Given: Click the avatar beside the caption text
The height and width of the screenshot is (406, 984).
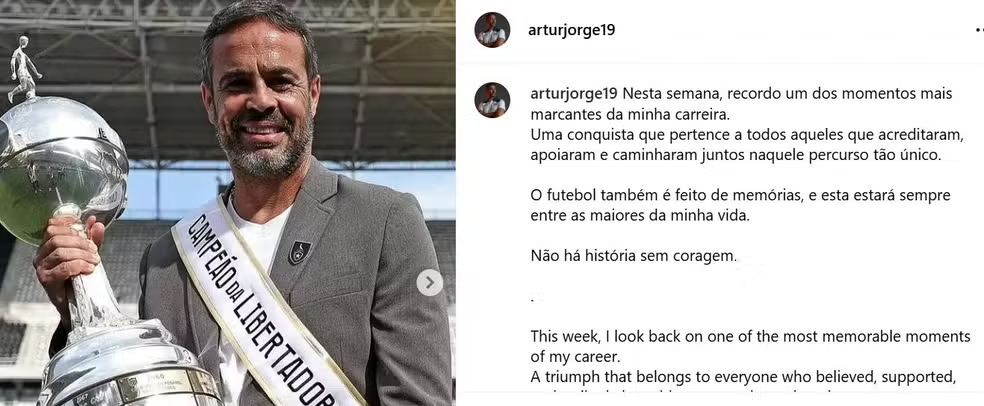Looking at the screenshot, I should [492, 100].
